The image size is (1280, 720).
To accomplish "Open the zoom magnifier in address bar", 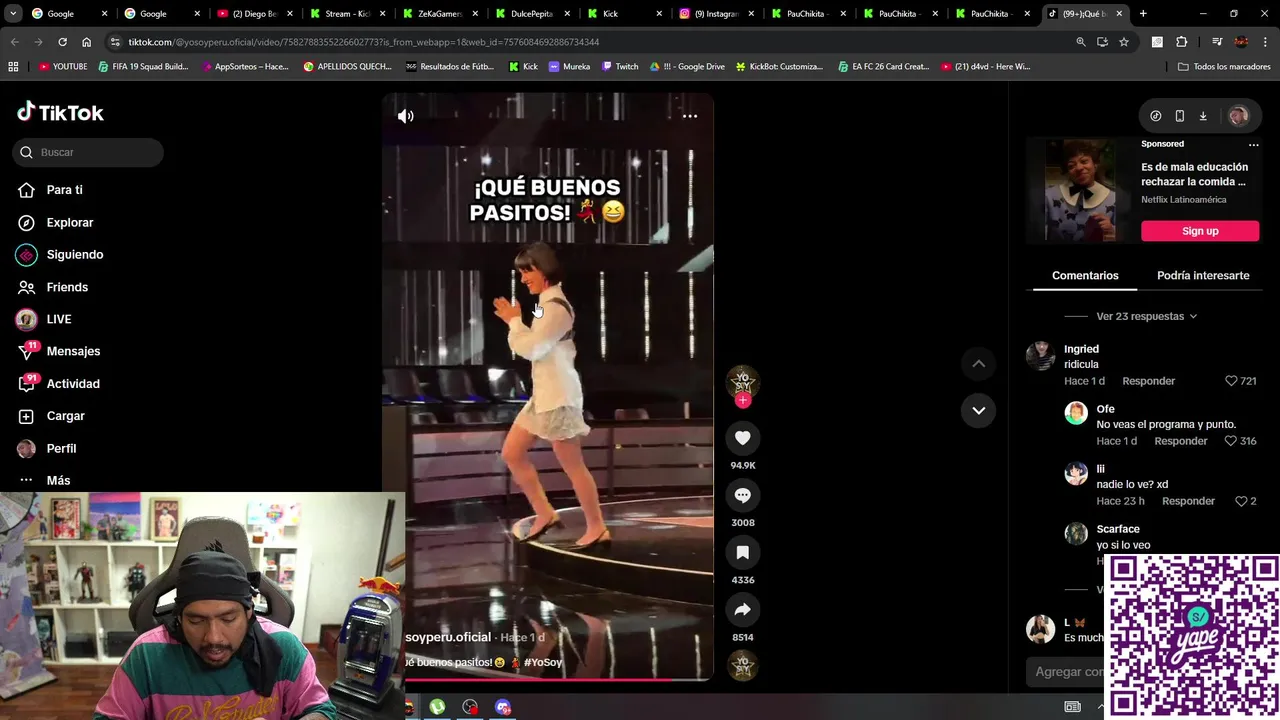I will click(1080, 42).
